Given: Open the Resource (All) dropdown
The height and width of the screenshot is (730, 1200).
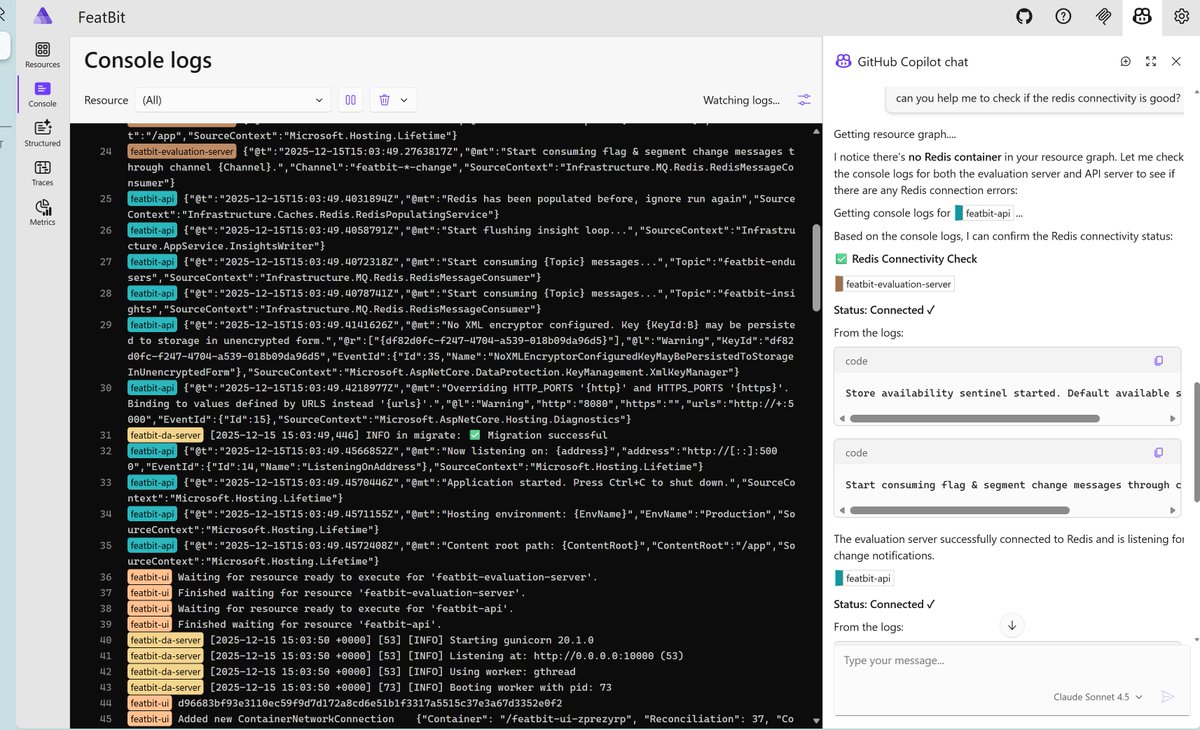Looking at the screenshot, I should 234,100.
